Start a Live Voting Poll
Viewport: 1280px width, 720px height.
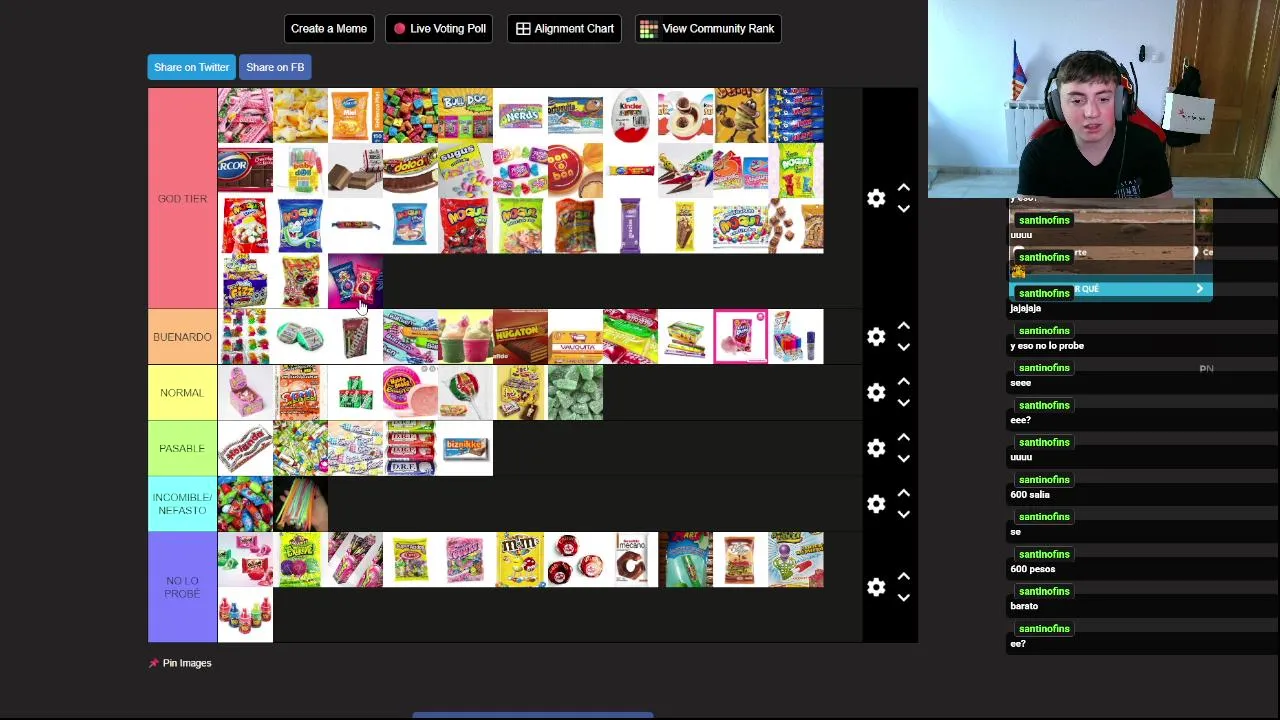440,28
